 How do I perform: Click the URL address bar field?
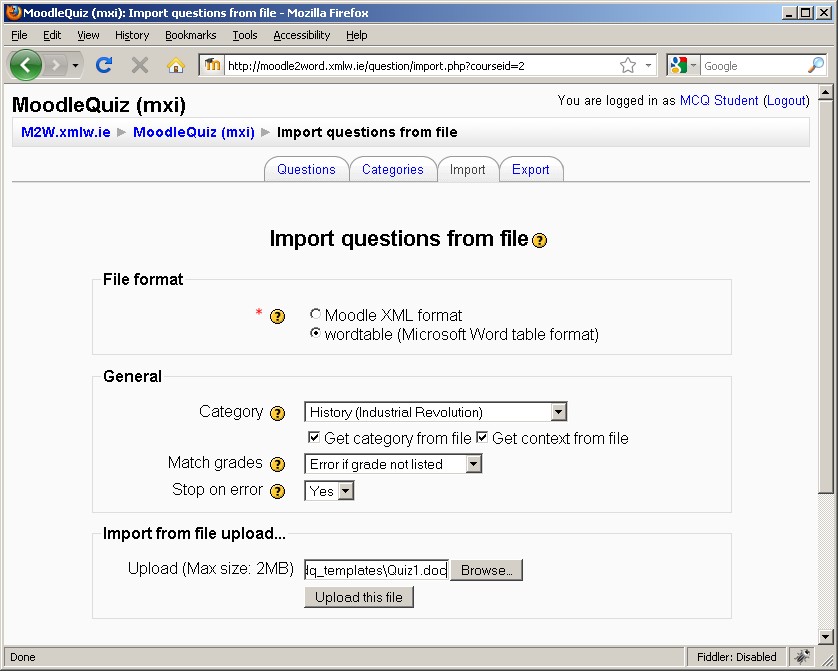tap(420, 66)
